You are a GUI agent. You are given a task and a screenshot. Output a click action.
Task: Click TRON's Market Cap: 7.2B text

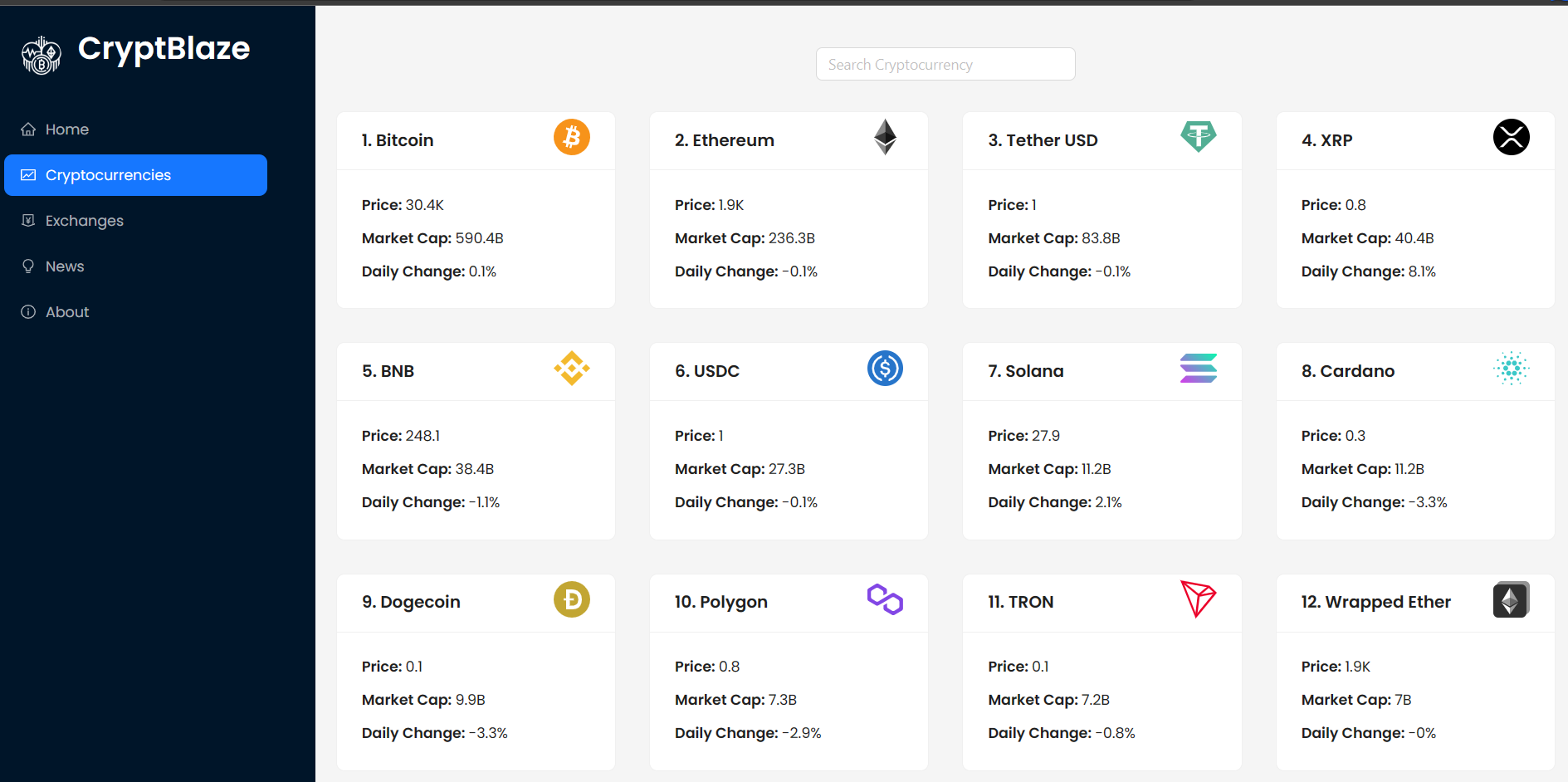tap(1048, 700)
